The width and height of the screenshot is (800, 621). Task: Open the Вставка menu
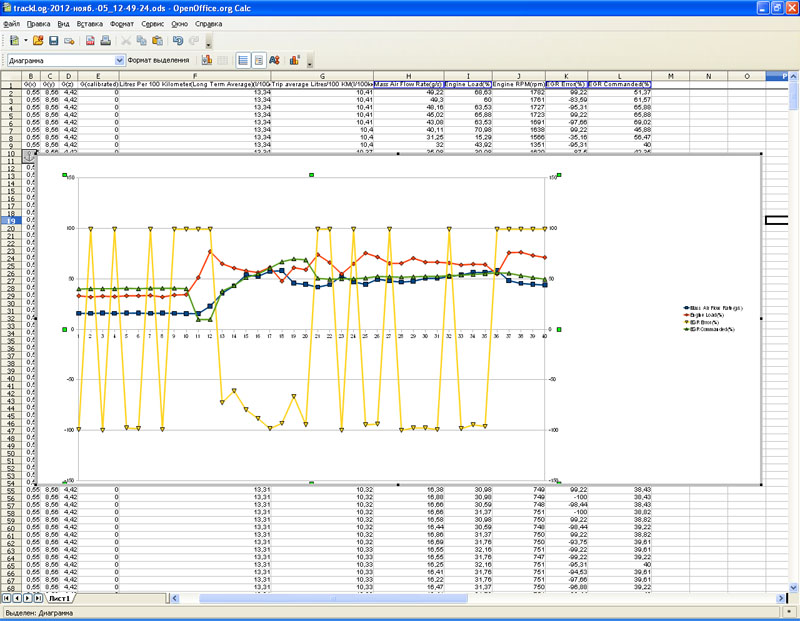coord(89,21)
